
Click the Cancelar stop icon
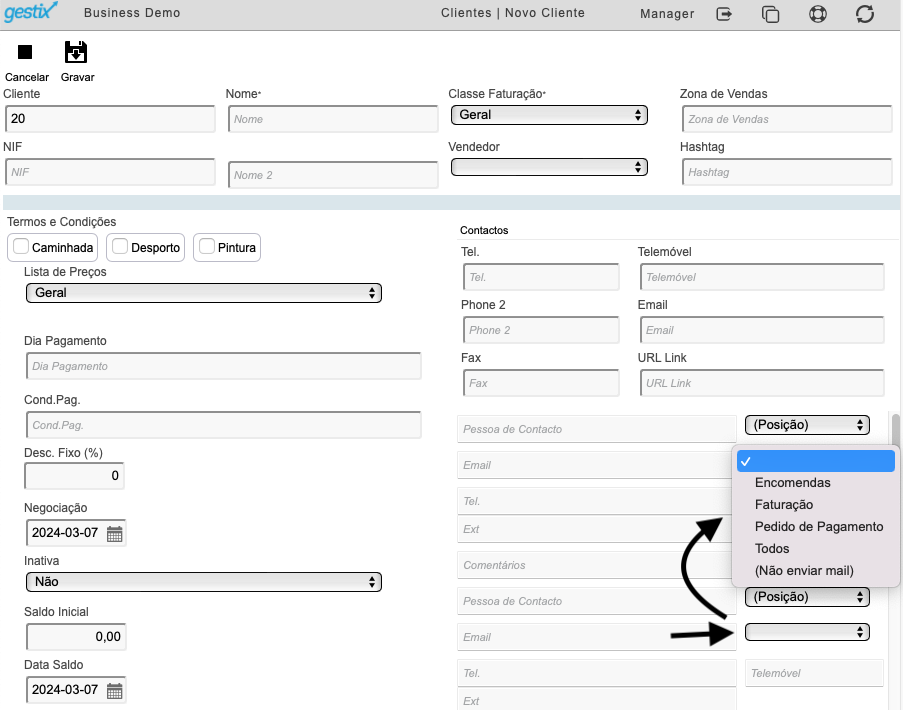(25, 52)
